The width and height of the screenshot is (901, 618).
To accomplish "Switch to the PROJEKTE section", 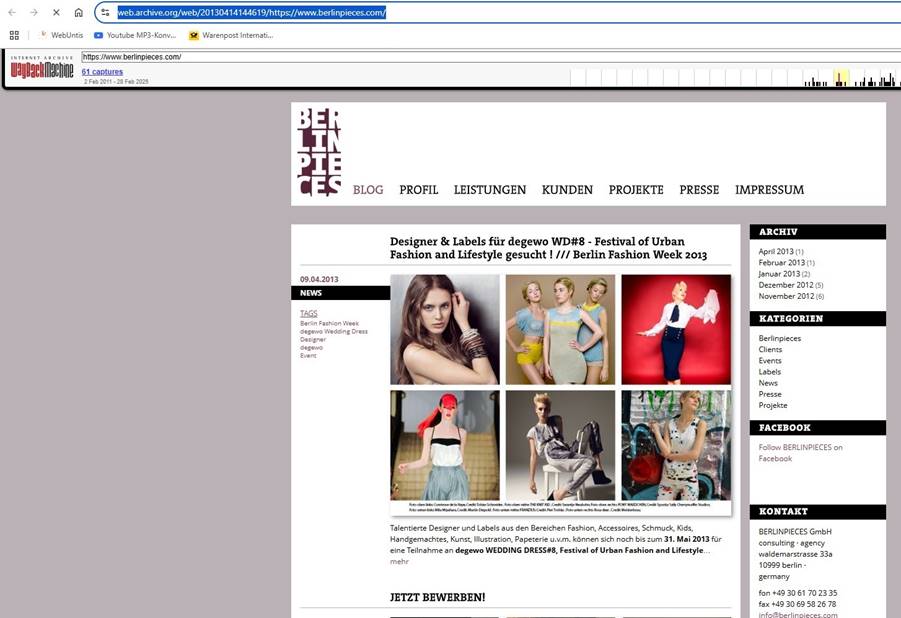I will click(636, 190).
